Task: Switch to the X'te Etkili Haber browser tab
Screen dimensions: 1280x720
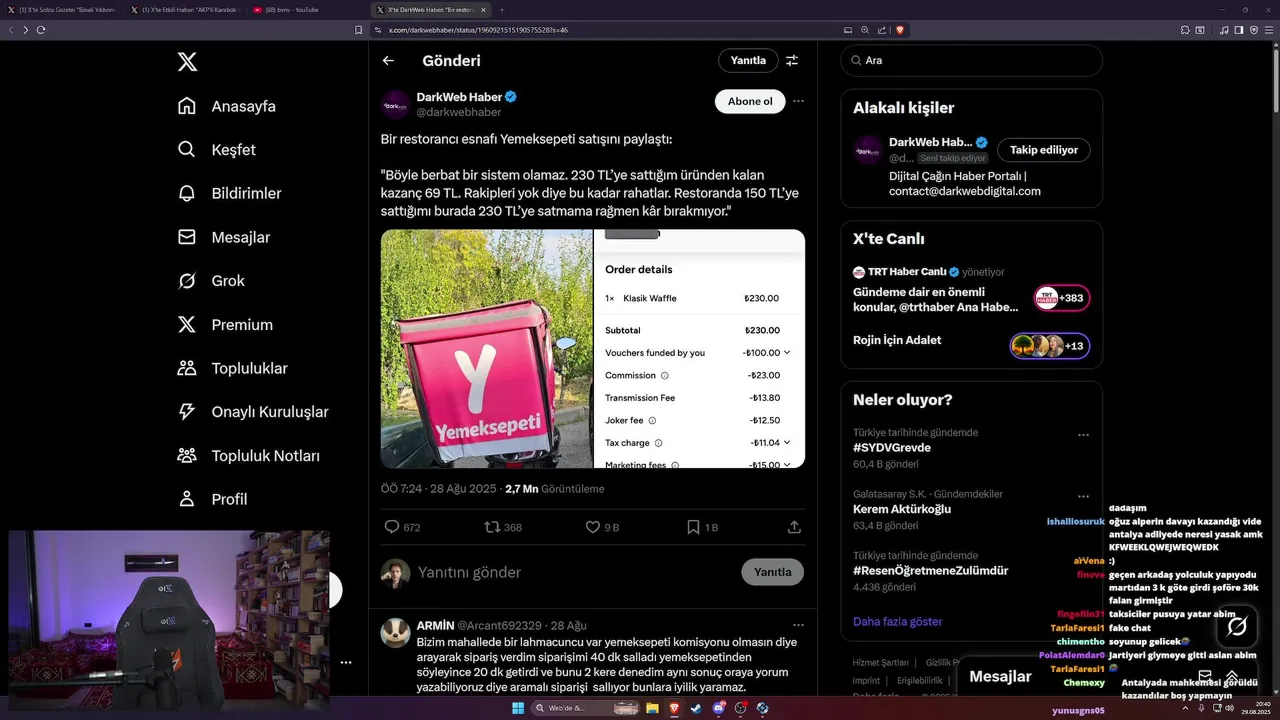Action: pos(184,9)
